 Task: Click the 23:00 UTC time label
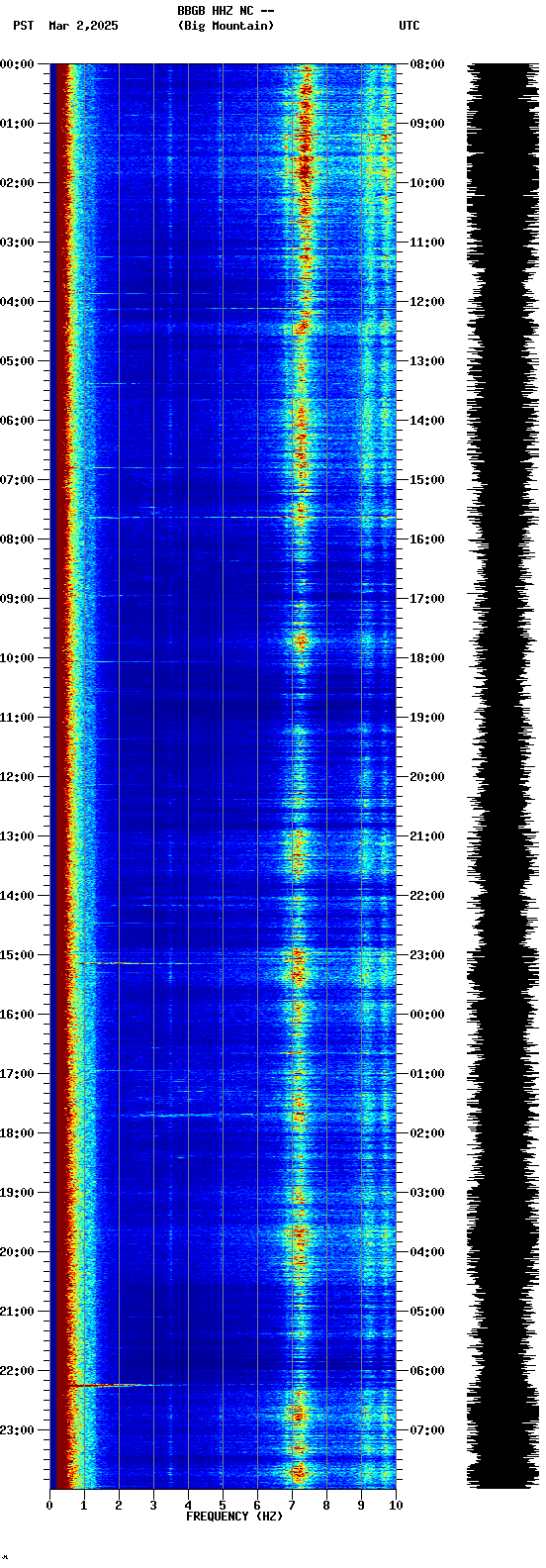pos(427,955)
